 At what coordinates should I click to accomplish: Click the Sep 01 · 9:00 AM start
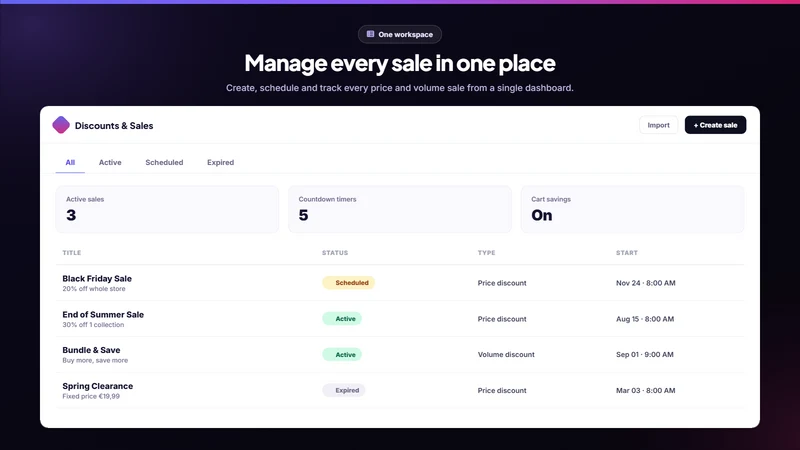click(x=644, y=354)
